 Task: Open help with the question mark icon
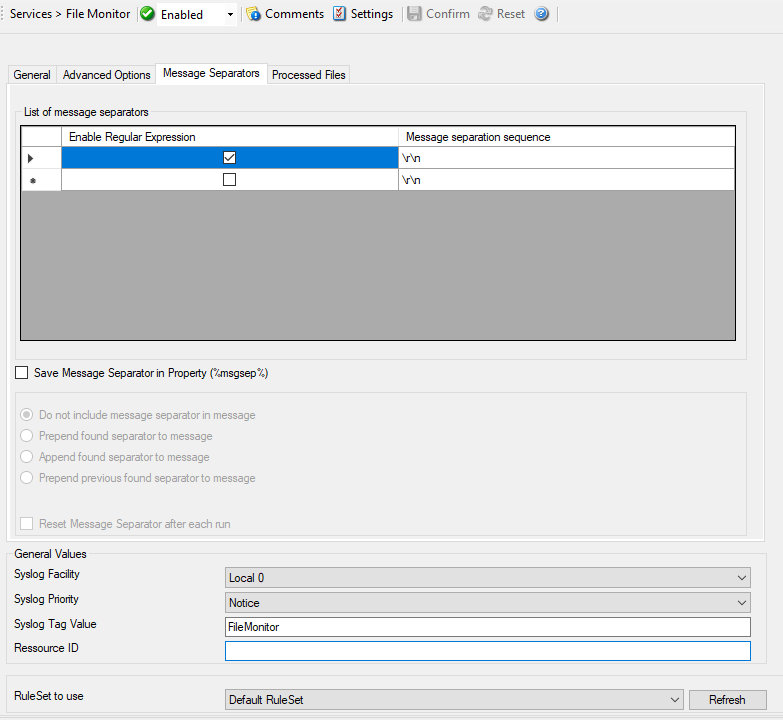point(542,14)
